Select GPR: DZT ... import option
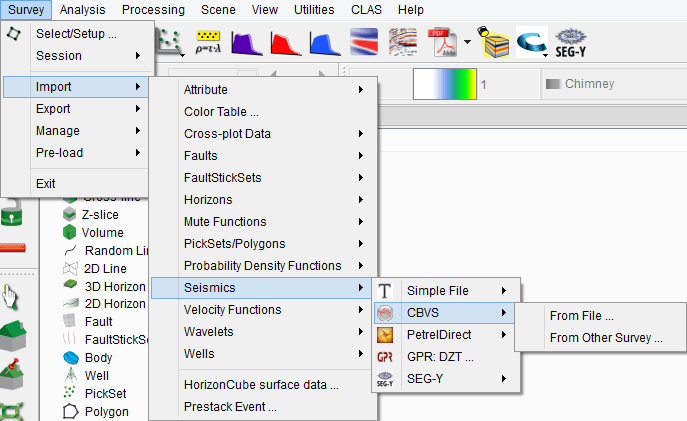Image resolution: width=687 pixels, height=421 pixels. pos(439,356)
